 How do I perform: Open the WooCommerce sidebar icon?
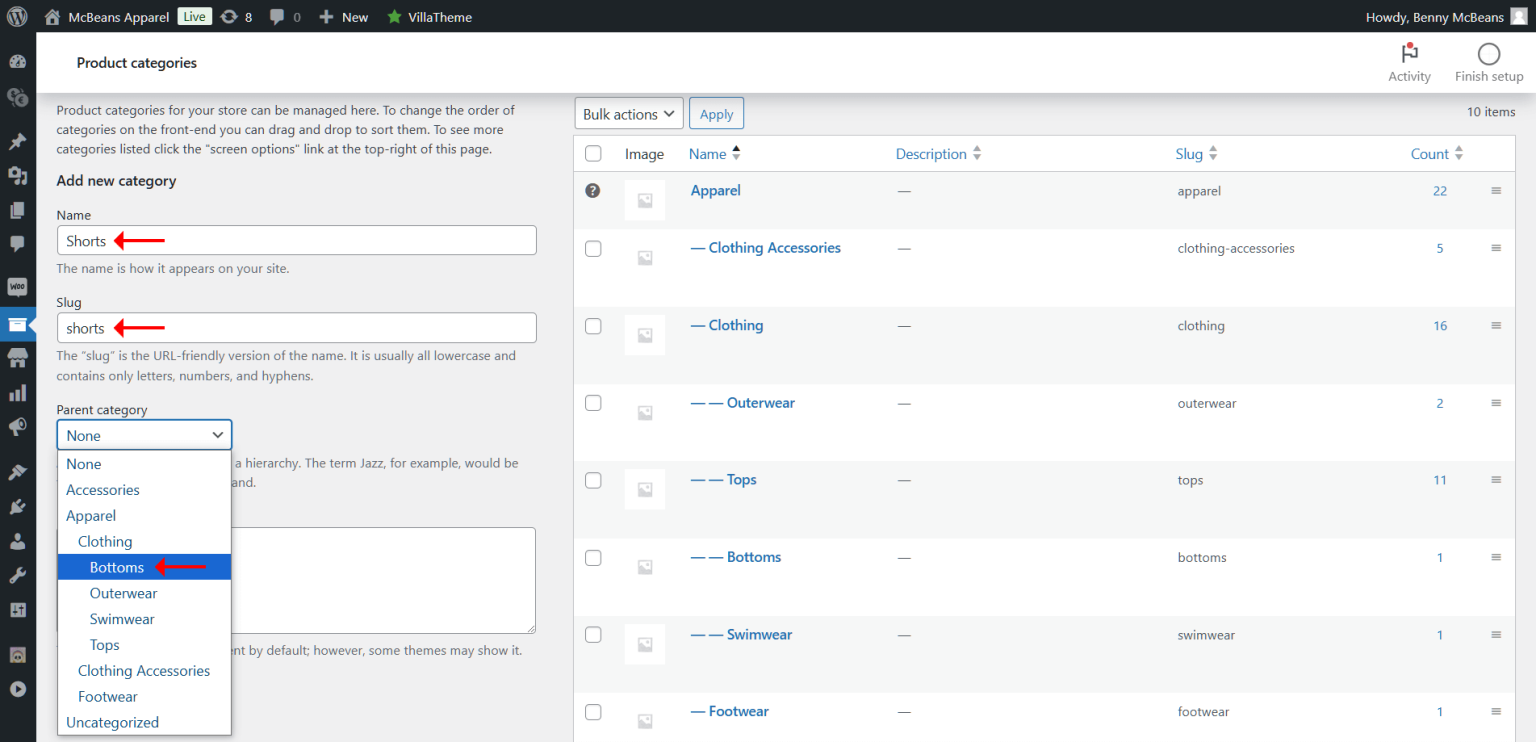tap(17, 288)
